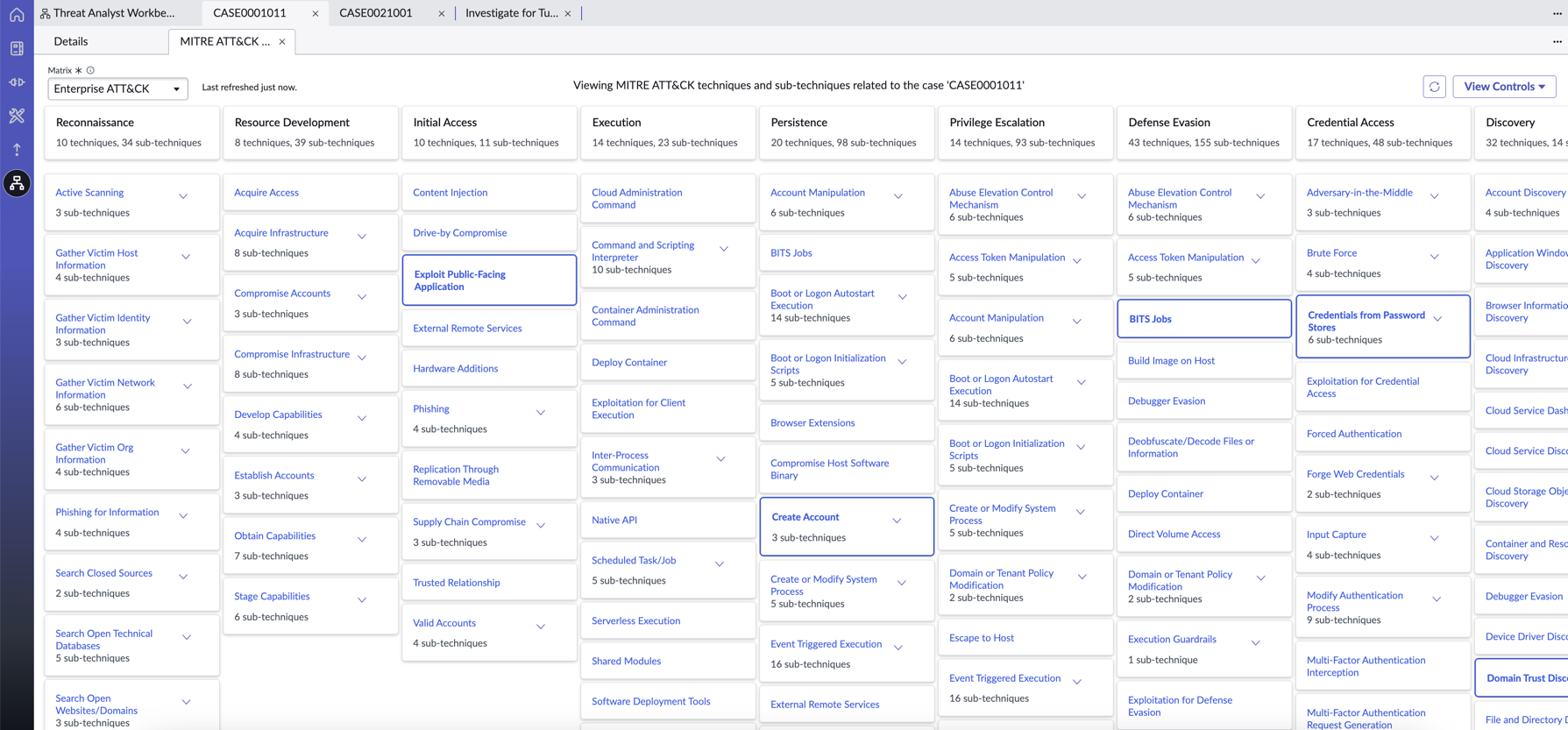Close the CASE0001011 tab
This screenshot has width=1568, height=730.
click(x=315, y=13)
